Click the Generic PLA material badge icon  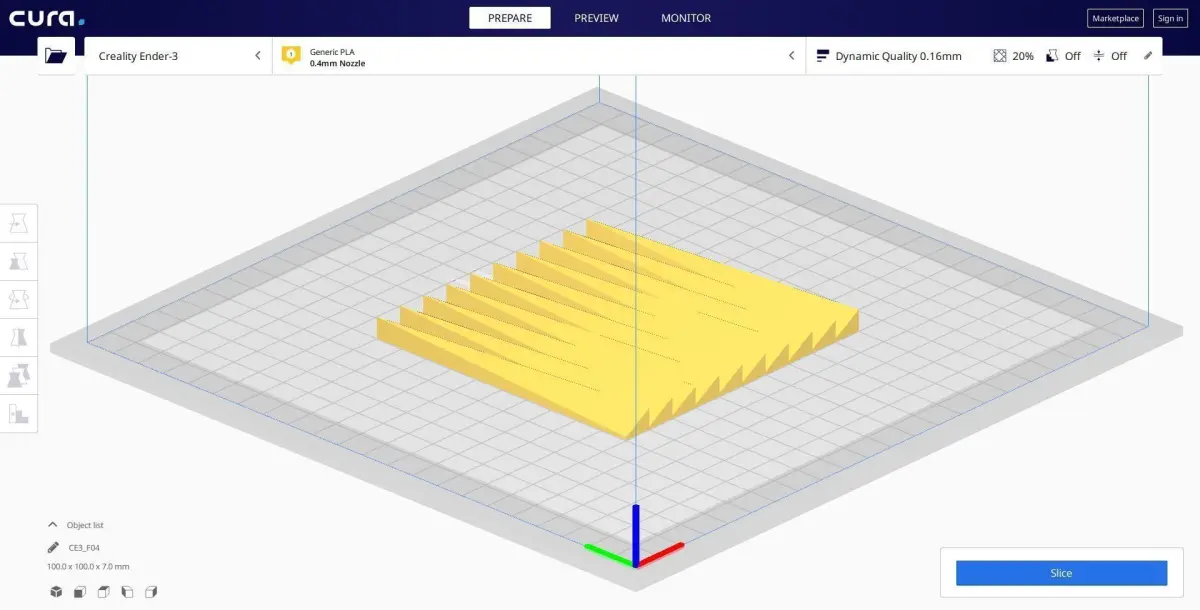click(291, 56)
